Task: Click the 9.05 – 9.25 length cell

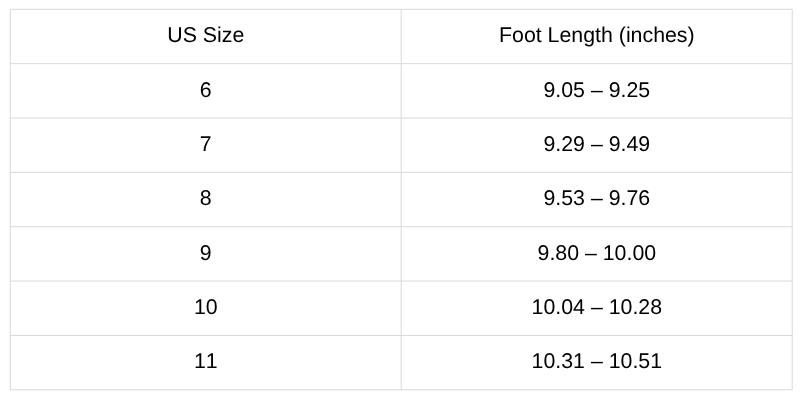Action: (x=596, y=91)
